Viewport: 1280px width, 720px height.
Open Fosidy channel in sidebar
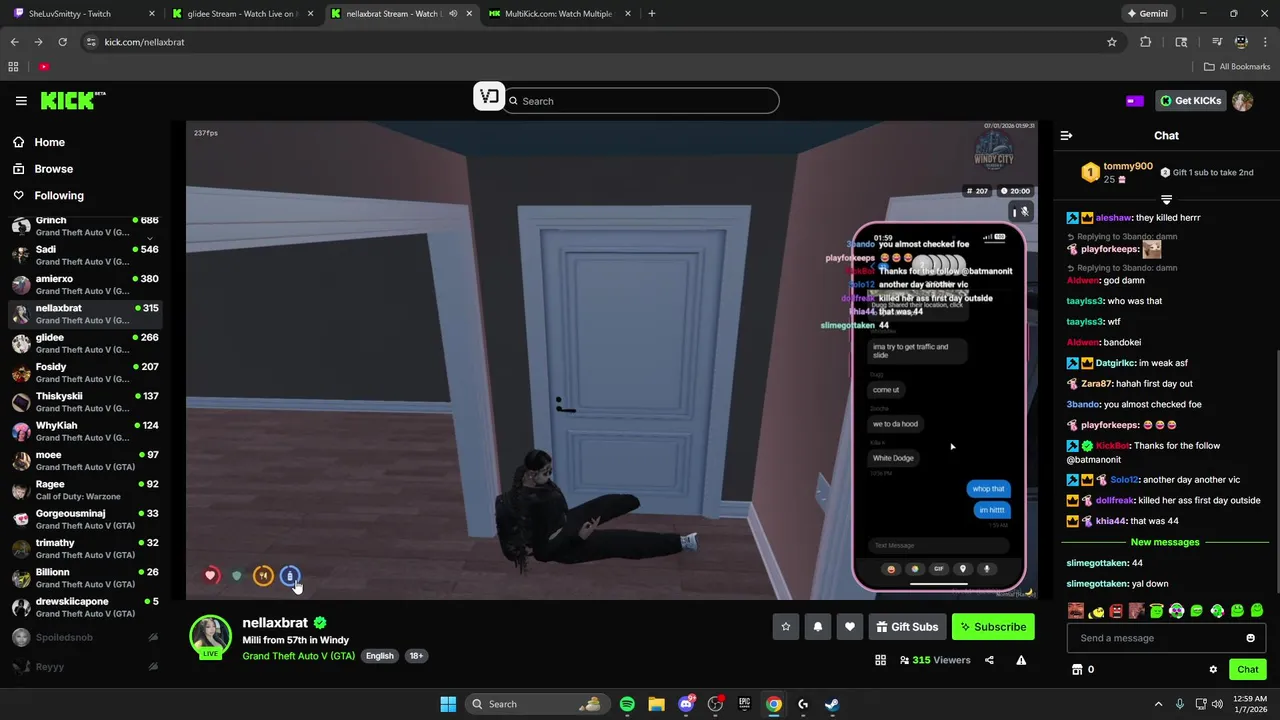click(x=85, y=373)
